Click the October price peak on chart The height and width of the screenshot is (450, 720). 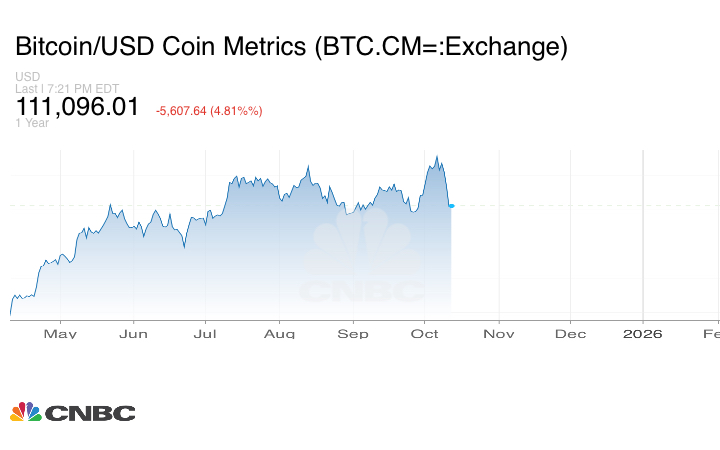point(437,157)
